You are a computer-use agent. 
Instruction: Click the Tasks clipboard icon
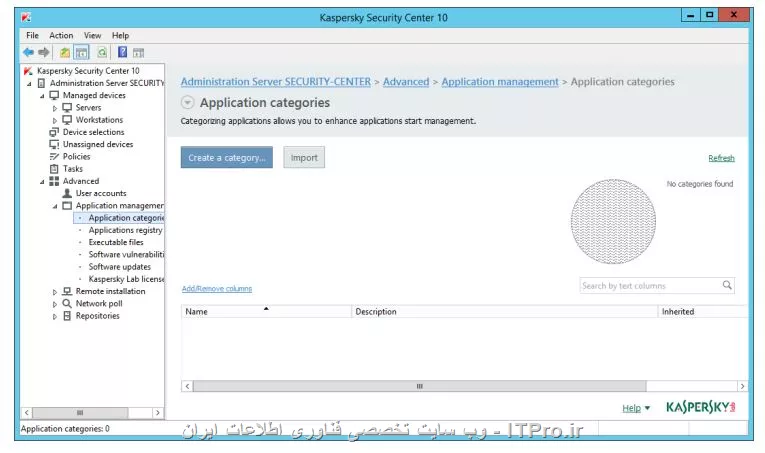(54, 169)
